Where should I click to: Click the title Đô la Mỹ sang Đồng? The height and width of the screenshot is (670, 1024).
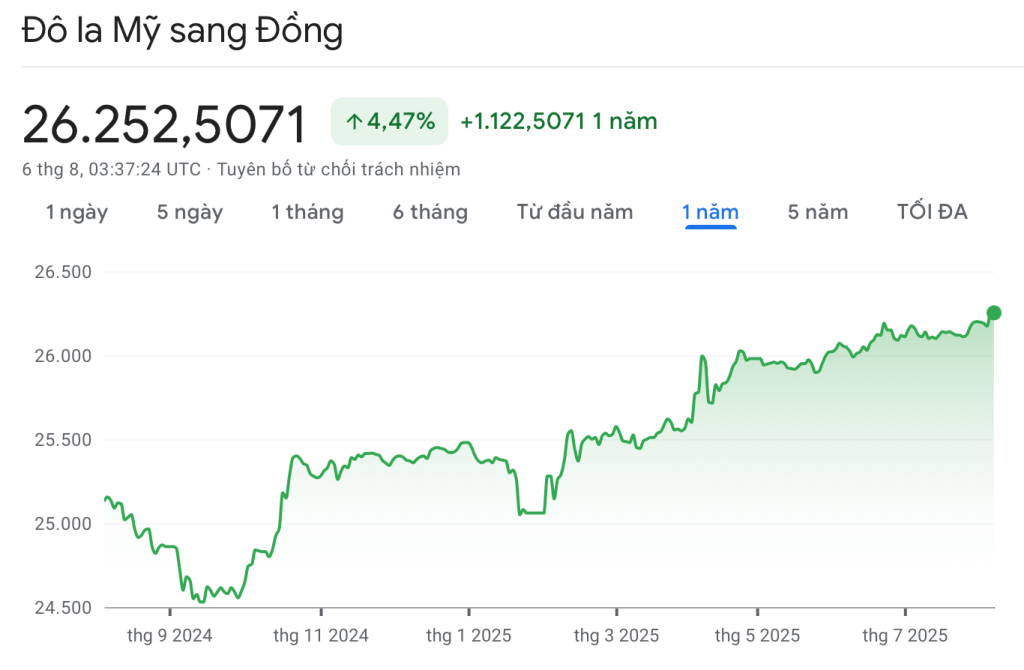pyautogui.click(x=180, y=30)
